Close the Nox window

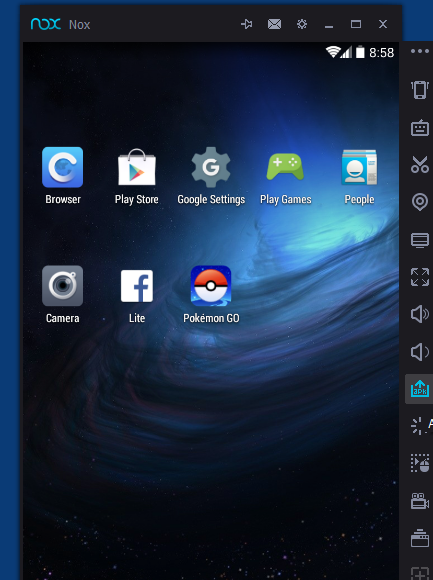[383, 24]
